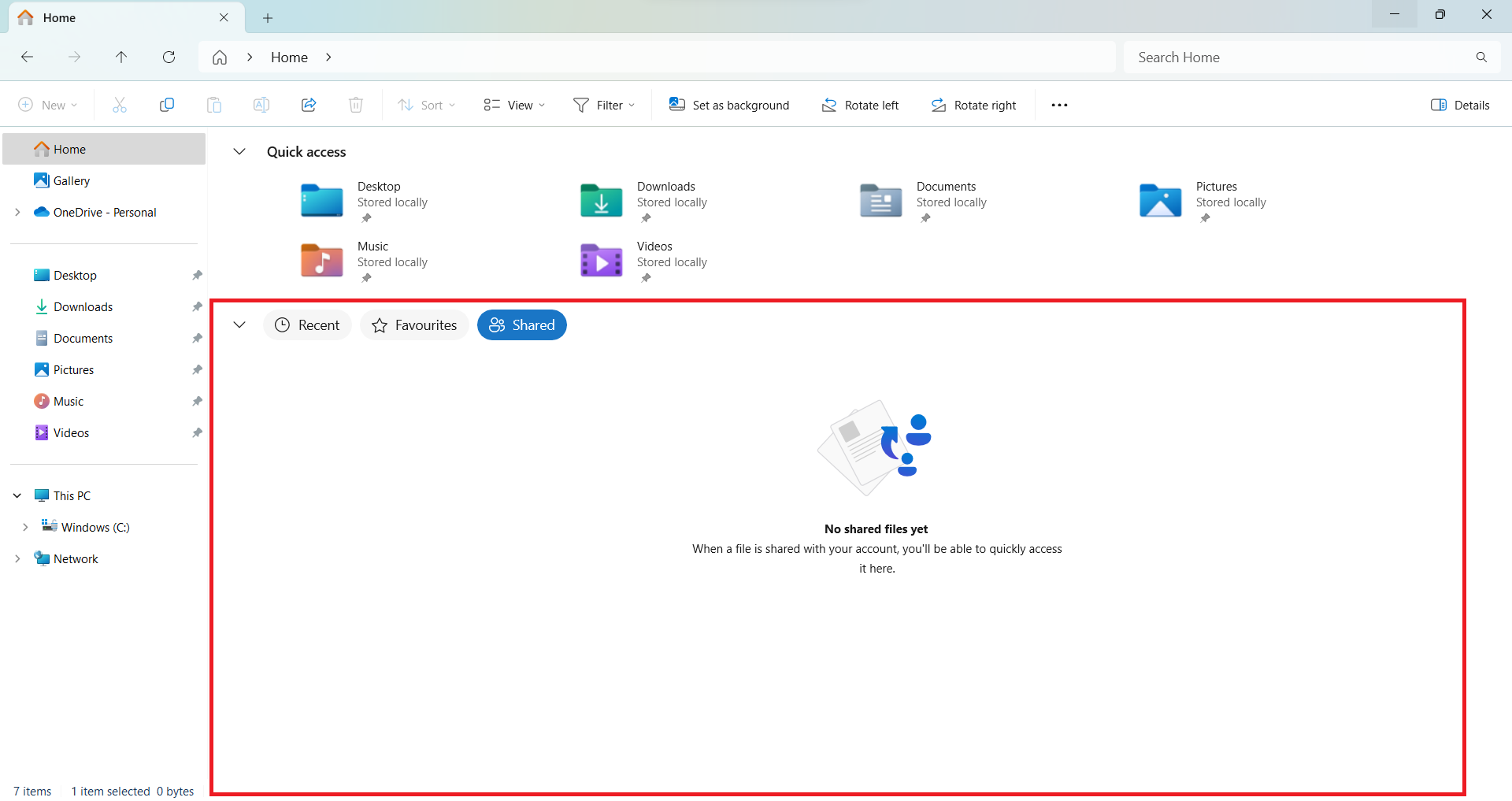The image size is (1512, 801).
Task: Select the Cut icon on the toolbar
Action: coord(119,104)
